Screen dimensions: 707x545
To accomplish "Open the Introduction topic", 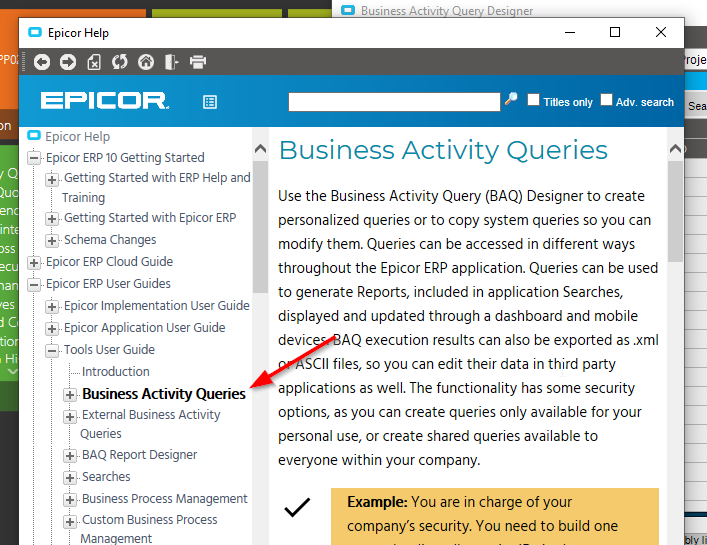I will (115, 371).
